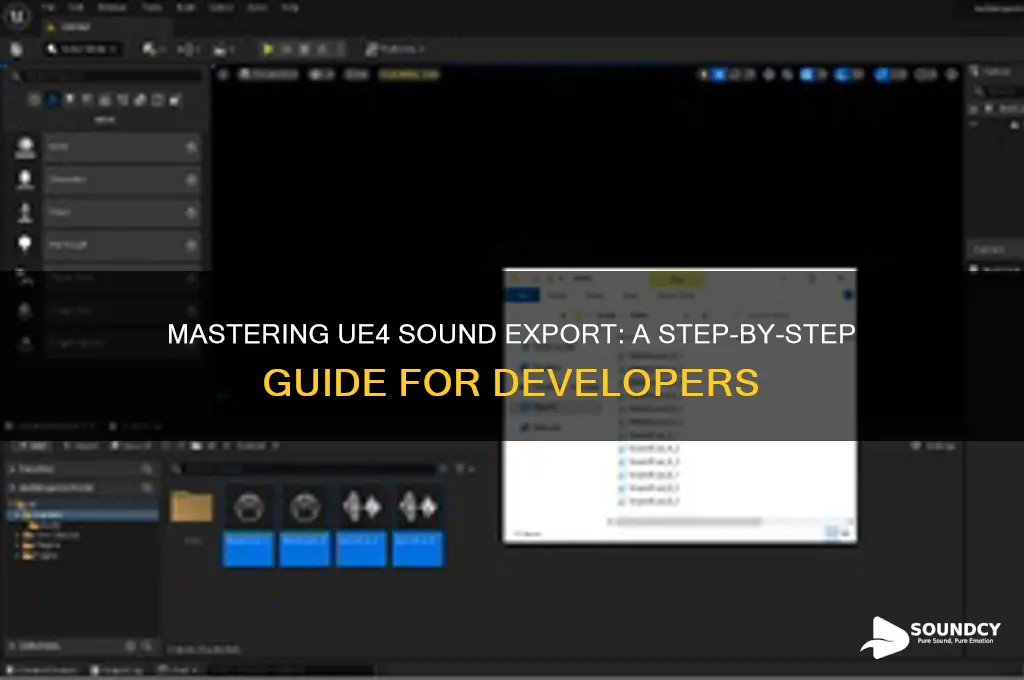
Task: Open the quick add content toolbar icon
Action: click(x=153, y=49)
